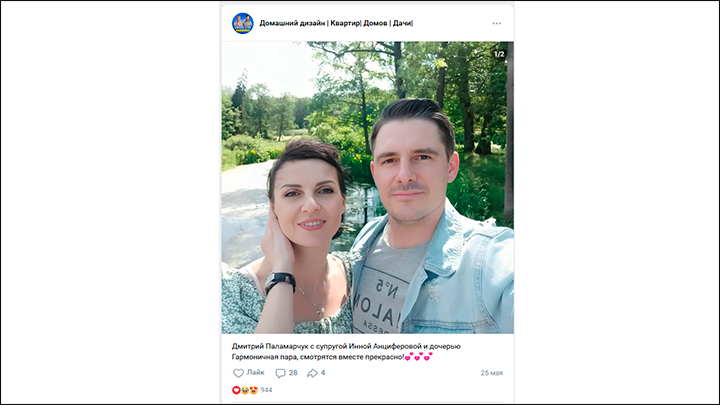Click the group avatar in the post header
The image size is (720, 405).
242,23
